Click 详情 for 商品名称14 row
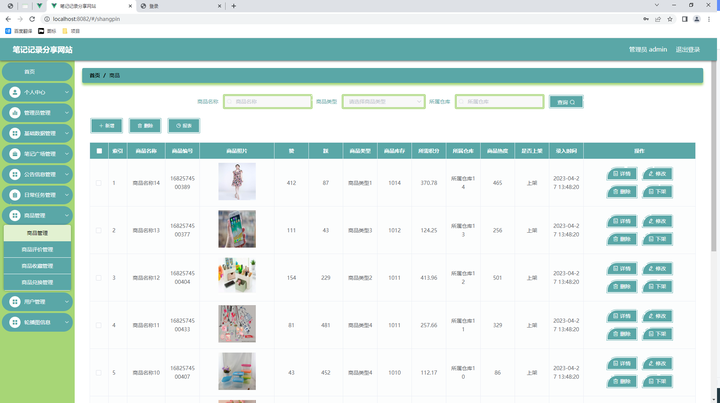This screenshot has height=403, width=720. [622, 174]
